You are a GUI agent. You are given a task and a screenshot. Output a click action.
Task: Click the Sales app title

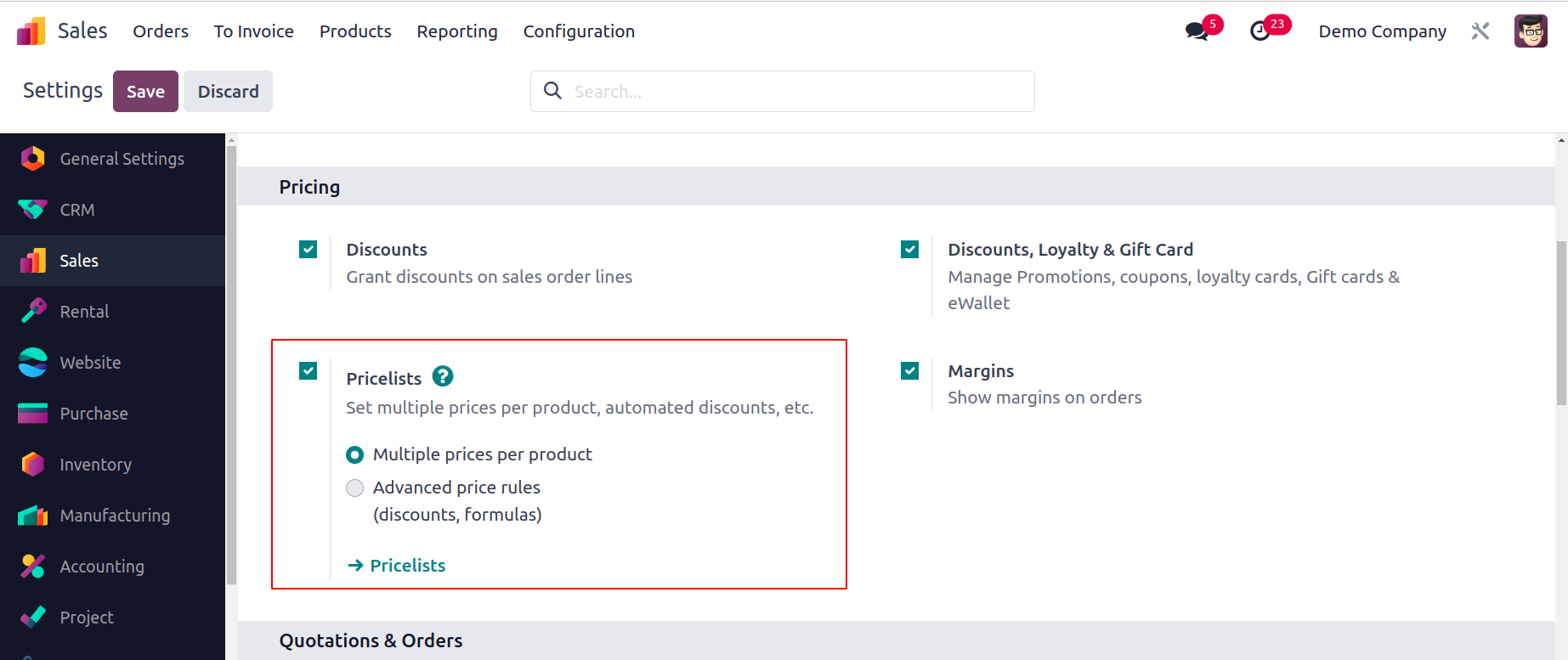tap(82, 31)
